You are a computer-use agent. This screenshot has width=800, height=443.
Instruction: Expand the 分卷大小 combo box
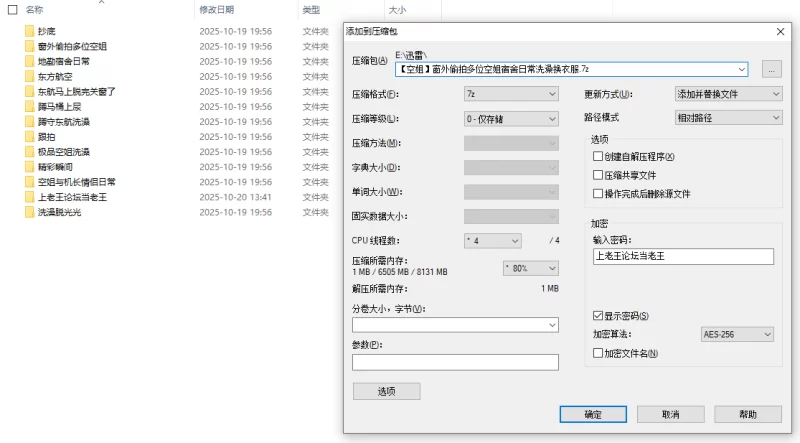tap(552, 325)
